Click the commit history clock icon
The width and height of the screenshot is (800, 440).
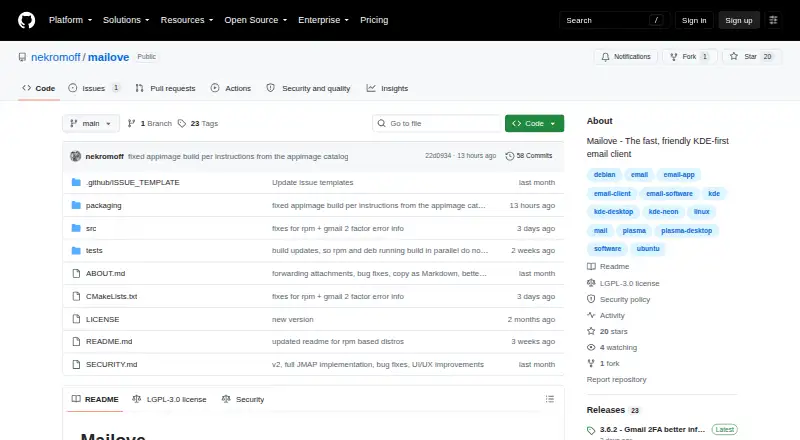[509, 156]
